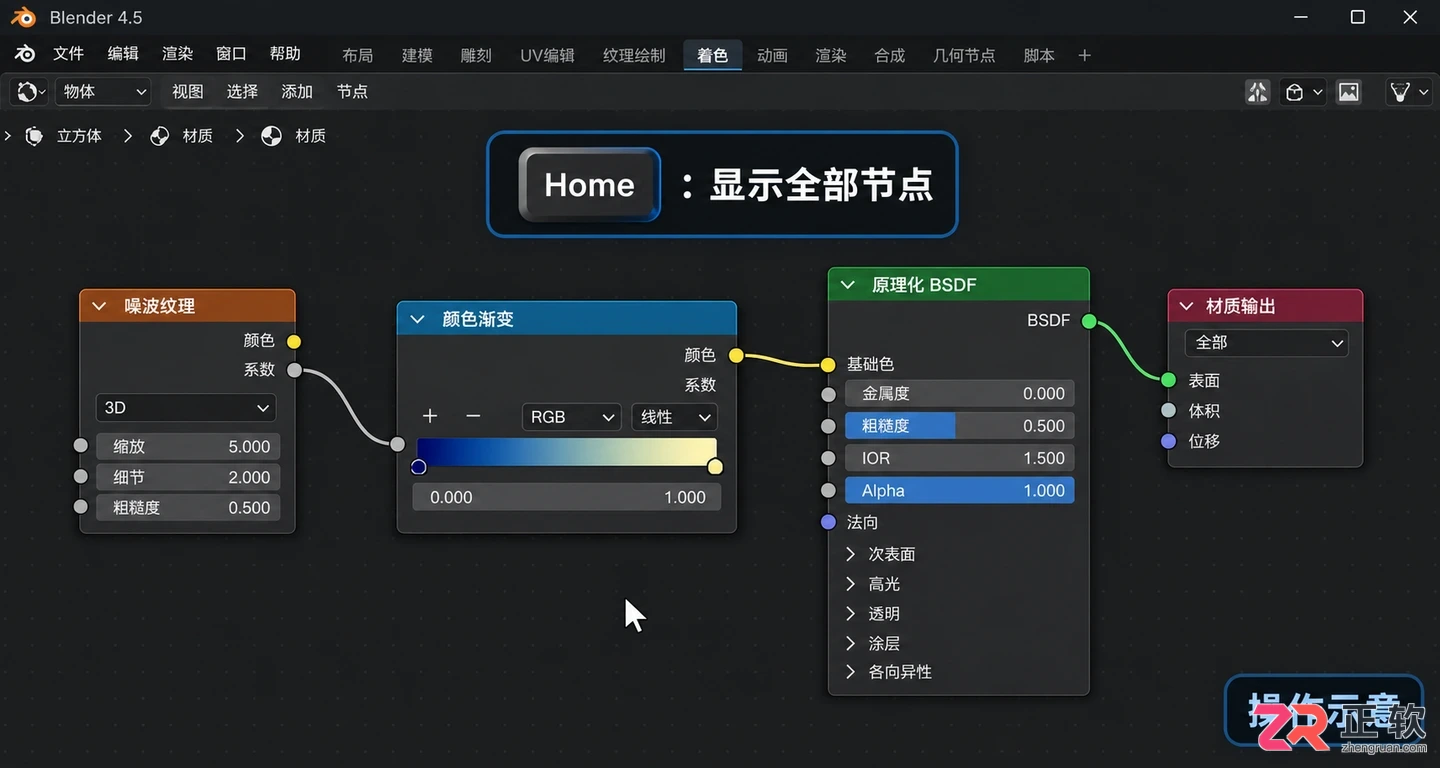
Task: Open the 文件 menu
Action: 68,54
